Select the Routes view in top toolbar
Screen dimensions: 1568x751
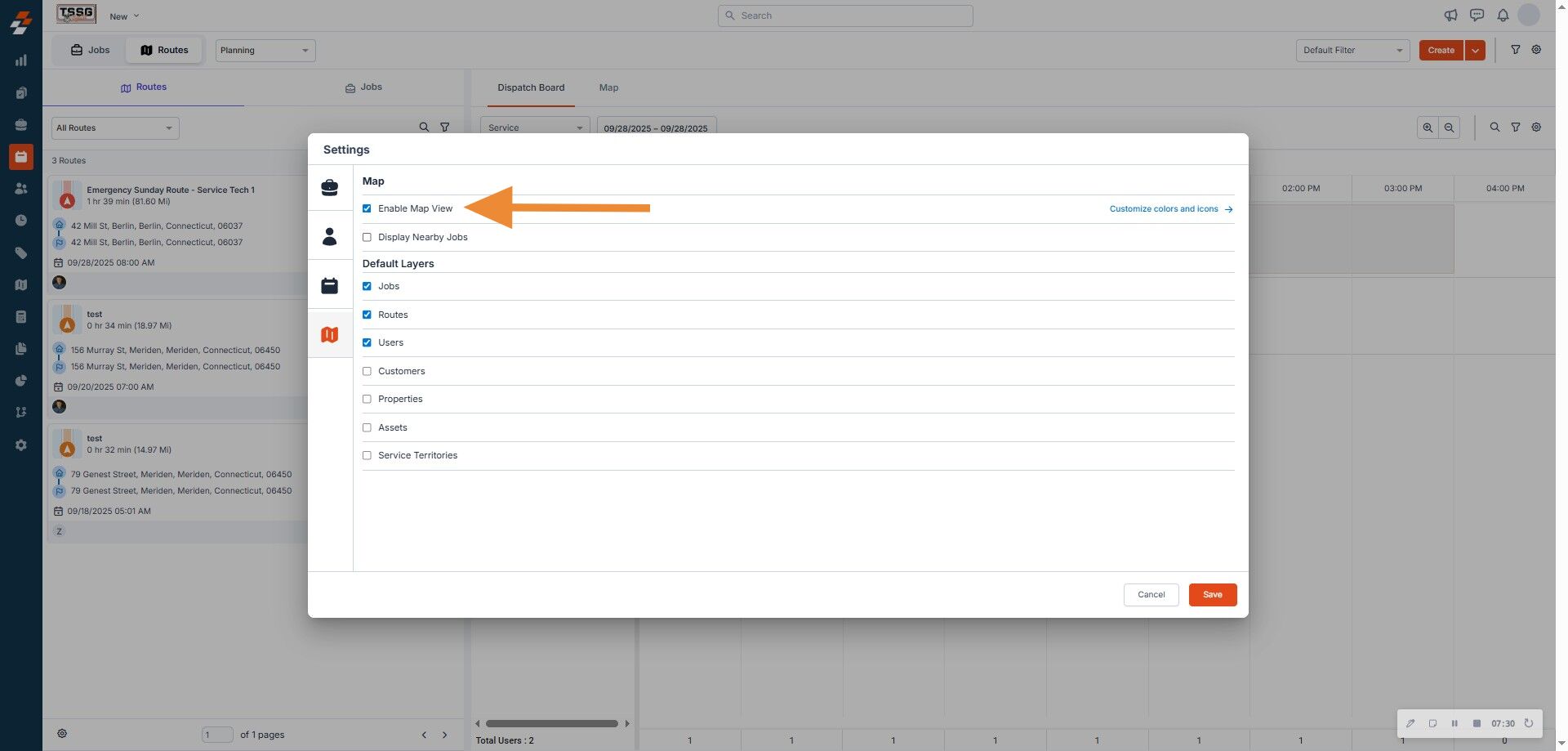pos(164,50)
